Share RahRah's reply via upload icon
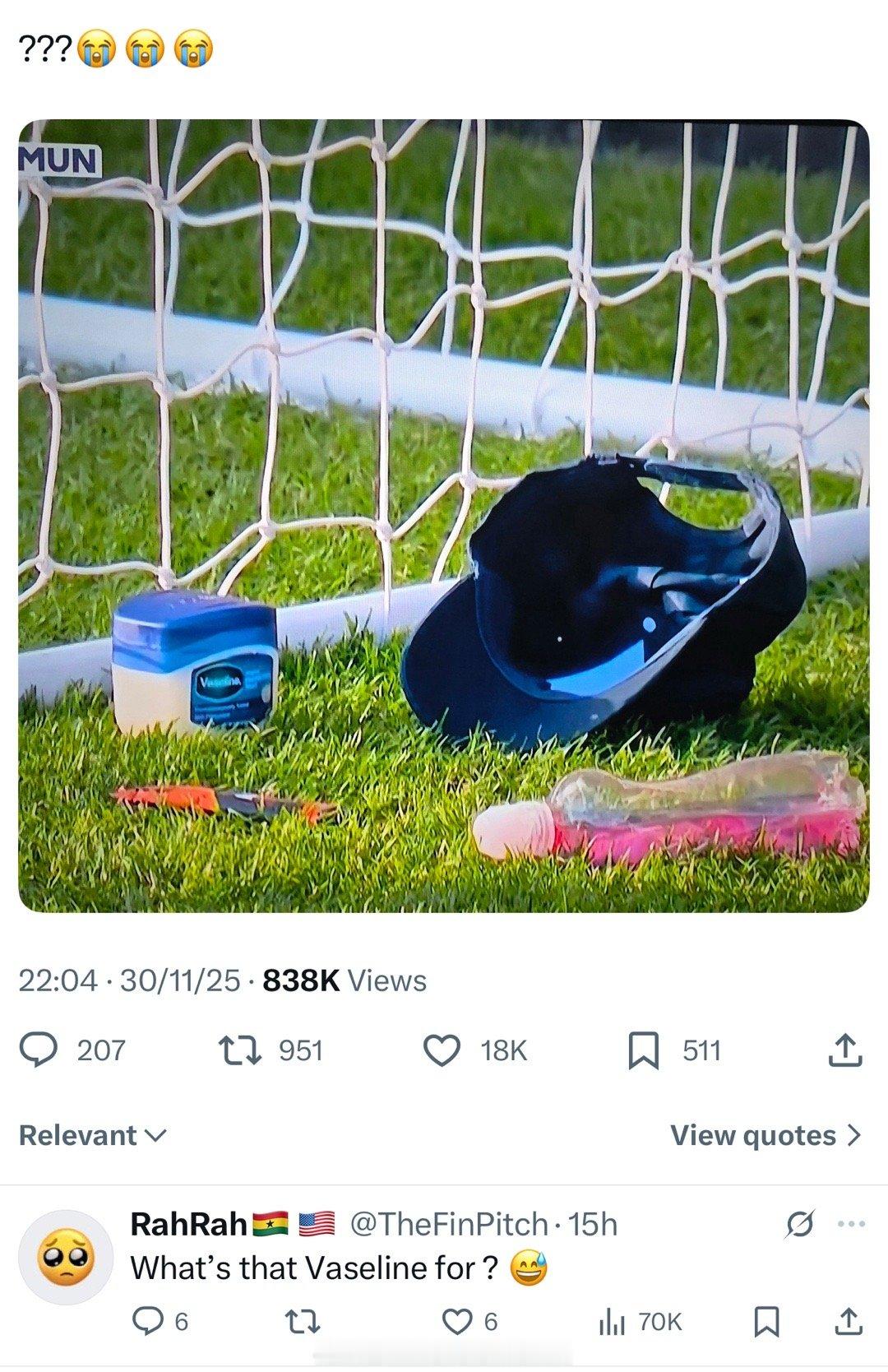 (848, 1321)
